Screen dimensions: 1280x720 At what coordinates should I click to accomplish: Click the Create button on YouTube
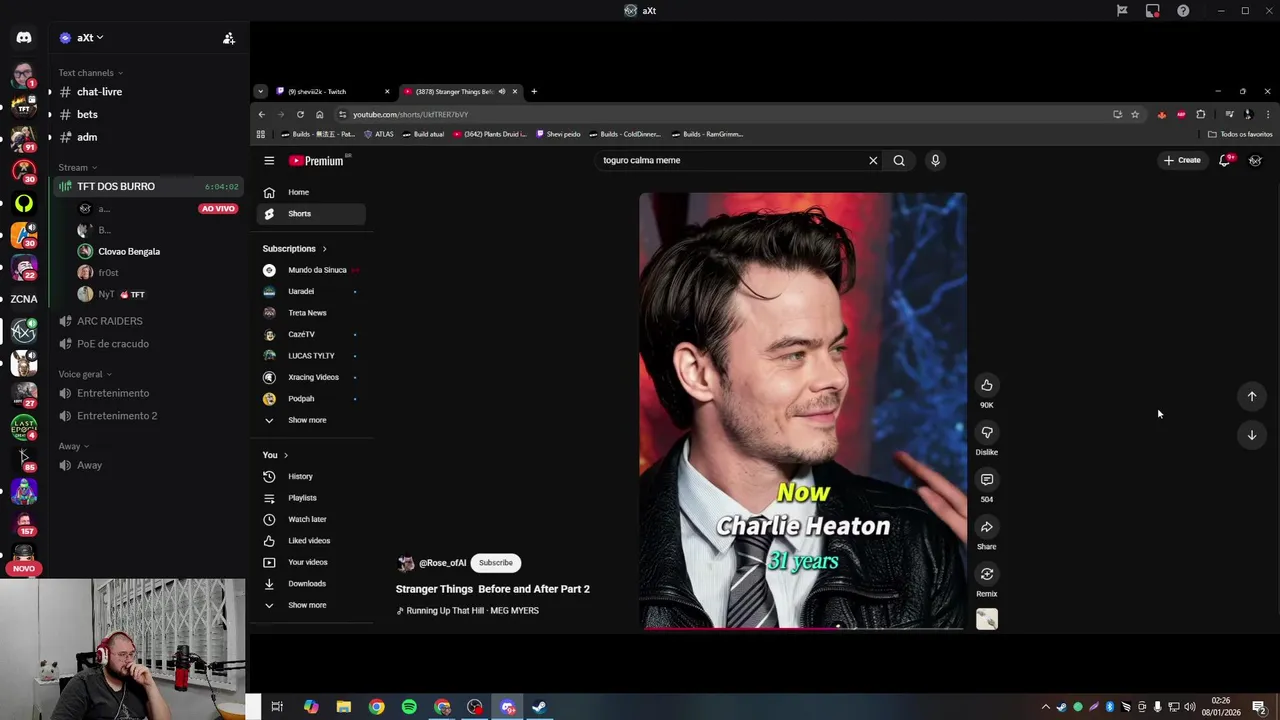pos(1181,160)
